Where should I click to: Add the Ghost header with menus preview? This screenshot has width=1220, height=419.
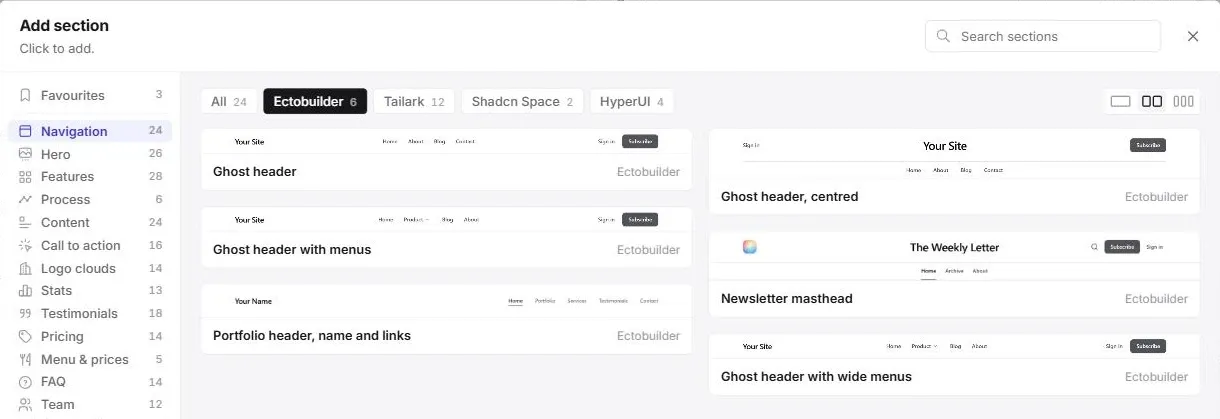446,219
